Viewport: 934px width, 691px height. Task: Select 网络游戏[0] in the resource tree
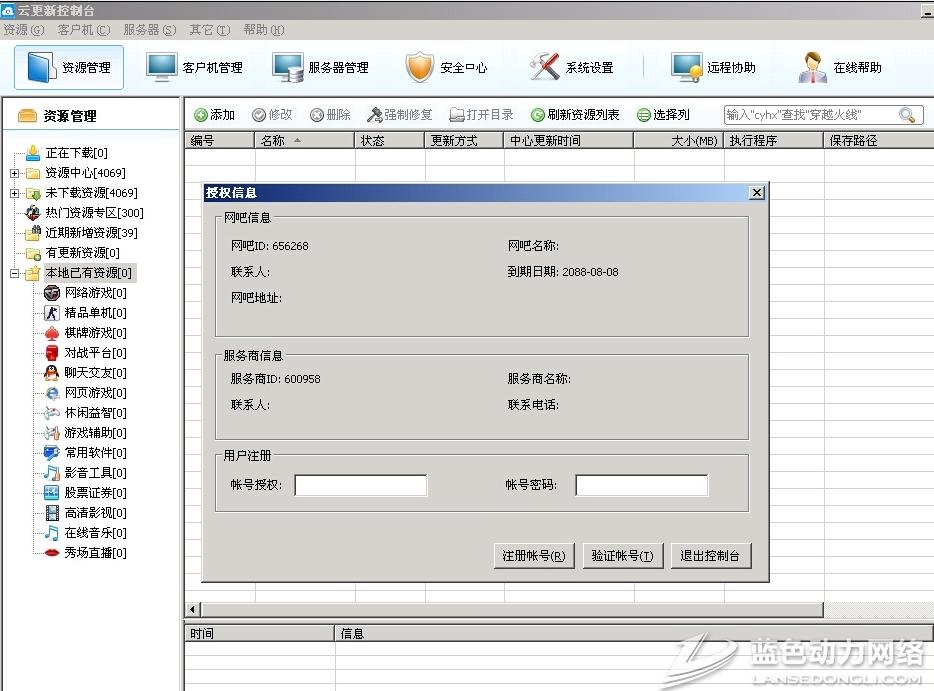coord(95,293)
